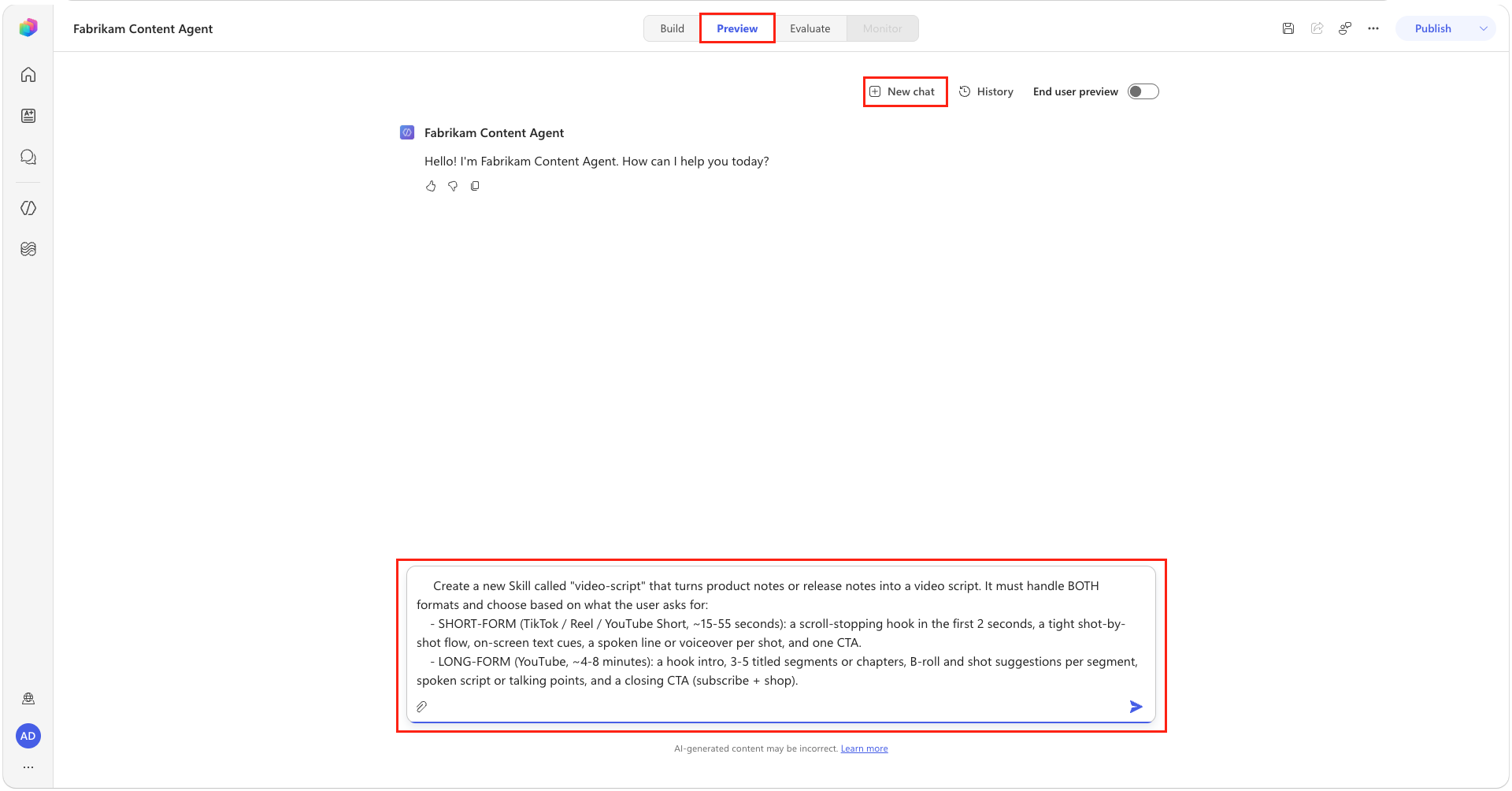Open the AD account avatar

tap(28, 736)
